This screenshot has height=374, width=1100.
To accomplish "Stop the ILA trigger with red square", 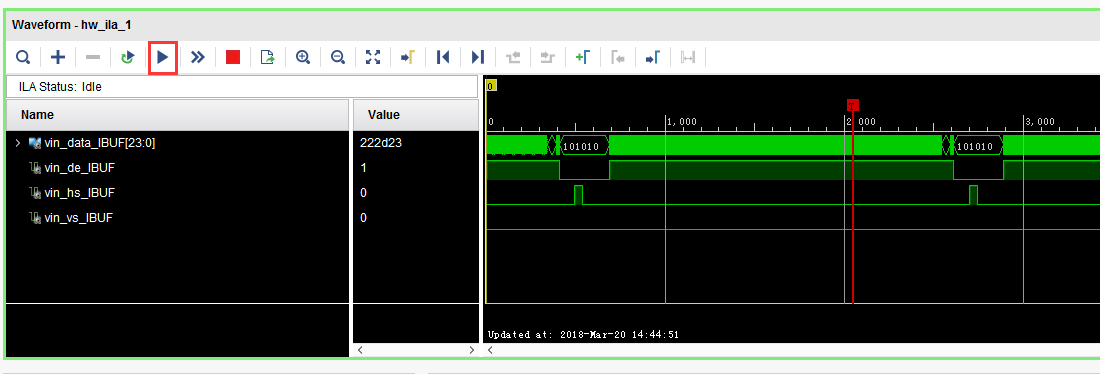I will [x=233, y=58].
